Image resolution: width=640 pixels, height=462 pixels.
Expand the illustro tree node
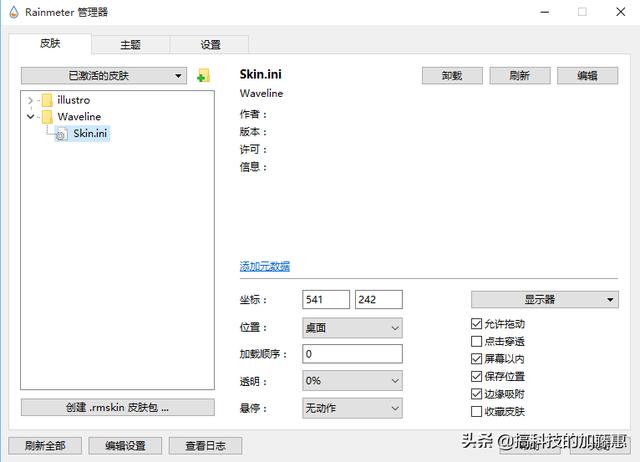30,100
